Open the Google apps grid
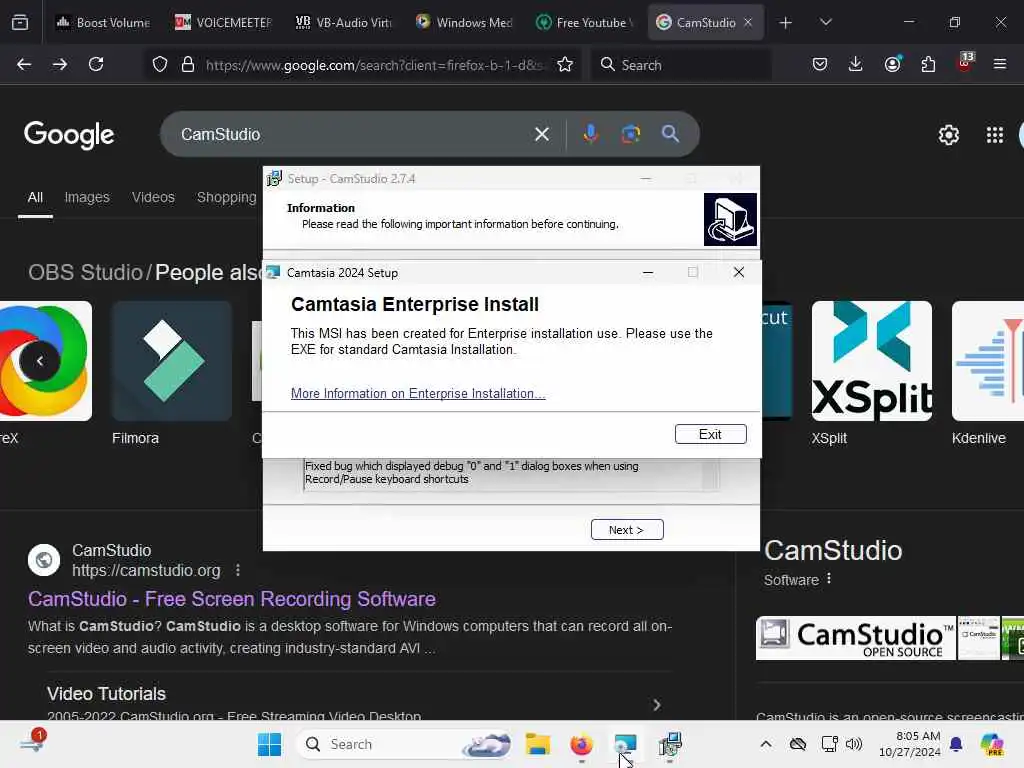 pyautogui.click(x=995, y=135)
